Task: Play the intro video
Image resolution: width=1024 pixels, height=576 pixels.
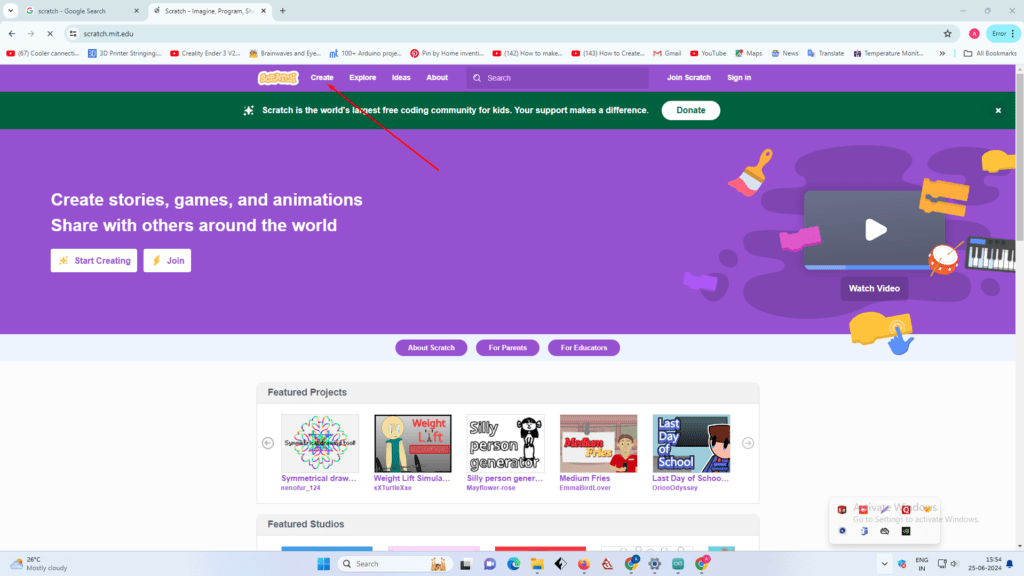Action: click(874, 230)
